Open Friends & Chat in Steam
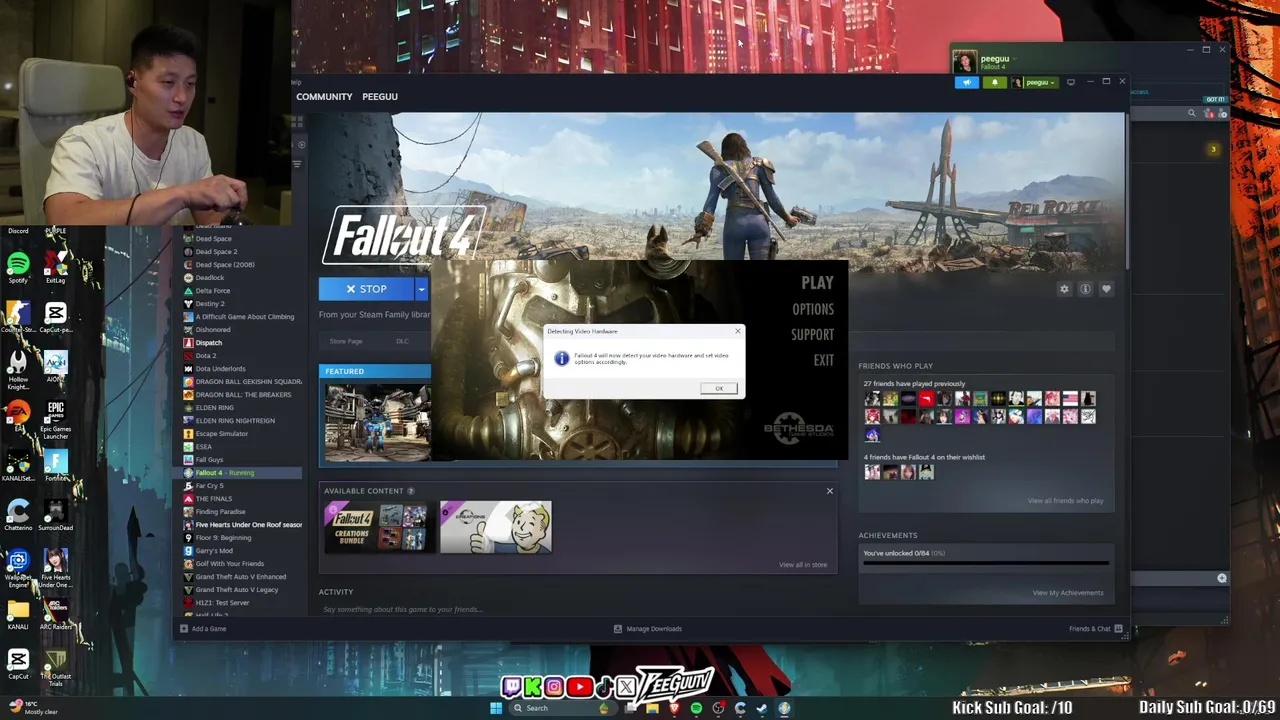 click(x=1096, y=629)
